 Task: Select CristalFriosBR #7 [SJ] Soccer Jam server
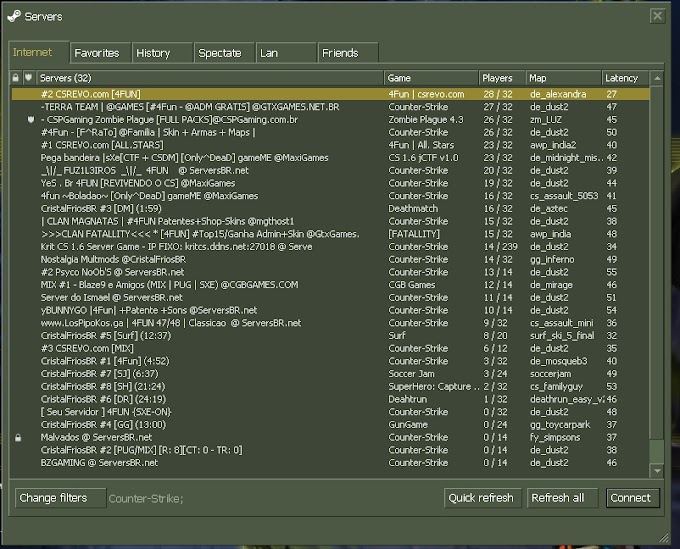click(x=330, y=373)
